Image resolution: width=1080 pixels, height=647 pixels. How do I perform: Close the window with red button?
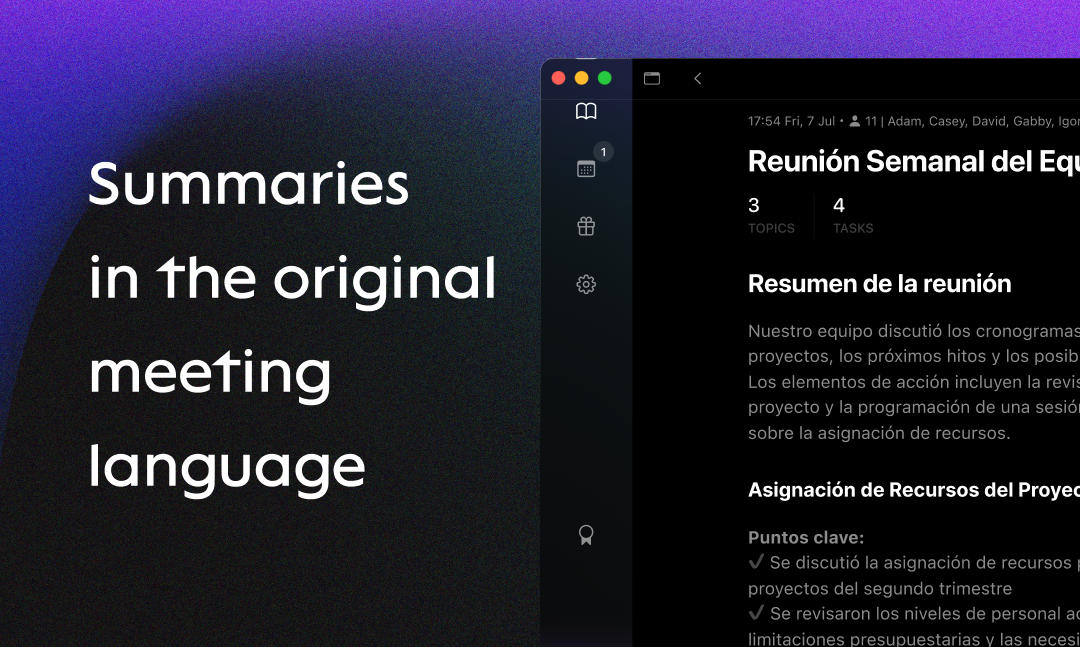click(559, 78)
